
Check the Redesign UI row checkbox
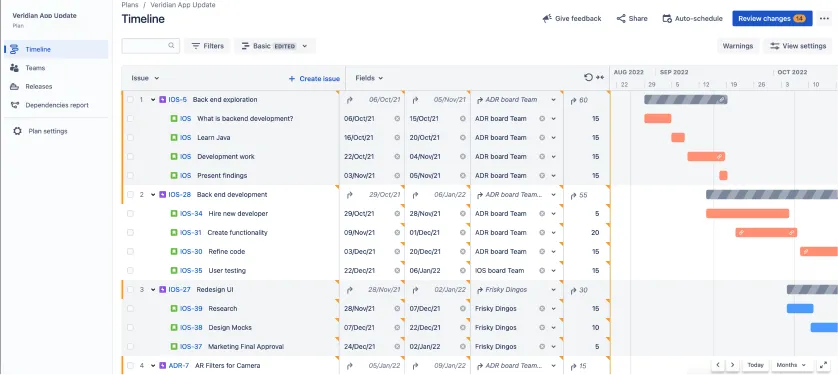(x=130, y=290)
